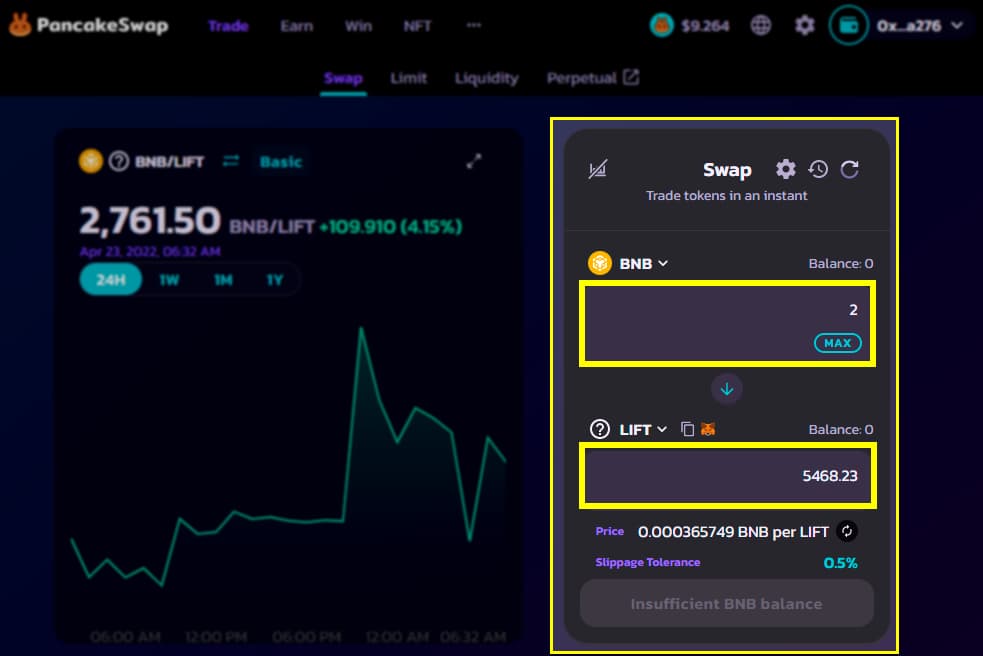Click the MAX button
This screenshot has height=656, width=983.
pos(838,343)
